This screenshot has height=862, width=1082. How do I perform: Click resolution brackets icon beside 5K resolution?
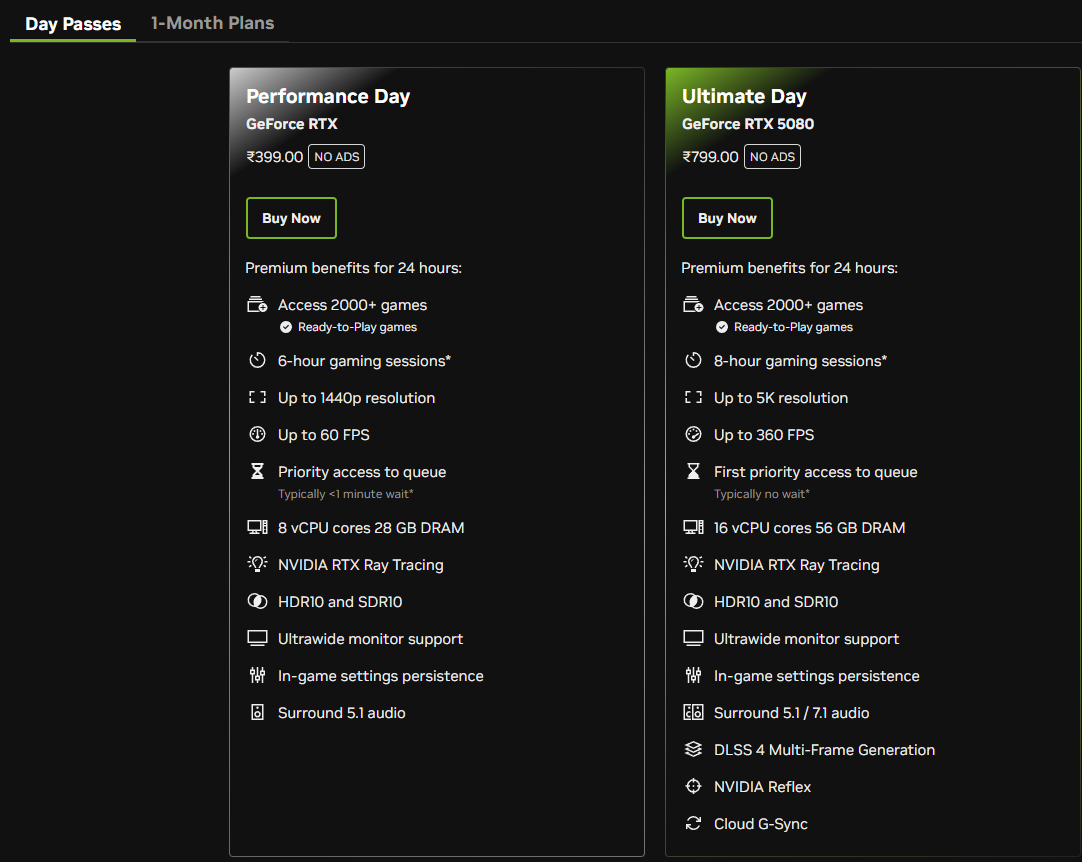(x=694, y=398)
